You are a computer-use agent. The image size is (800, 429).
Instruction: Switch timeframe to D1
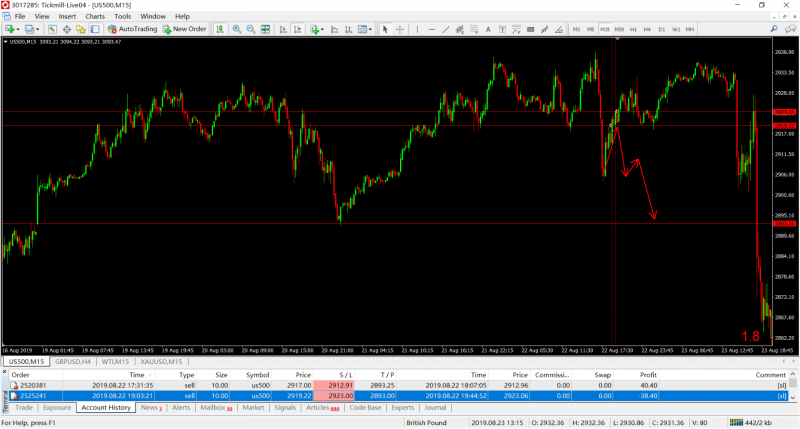(x=661, y=29)
